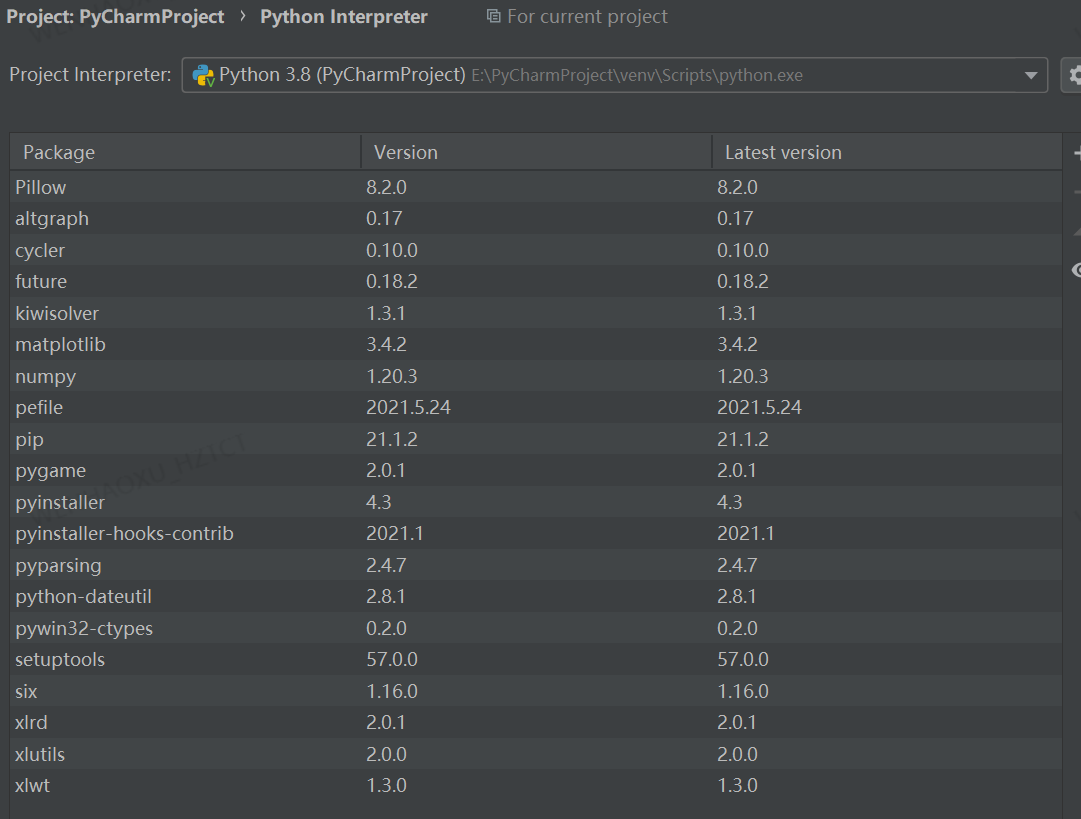Select the future package name
Image resolution: width=1081 pixels, height=819 pixels.
[41, 281]
